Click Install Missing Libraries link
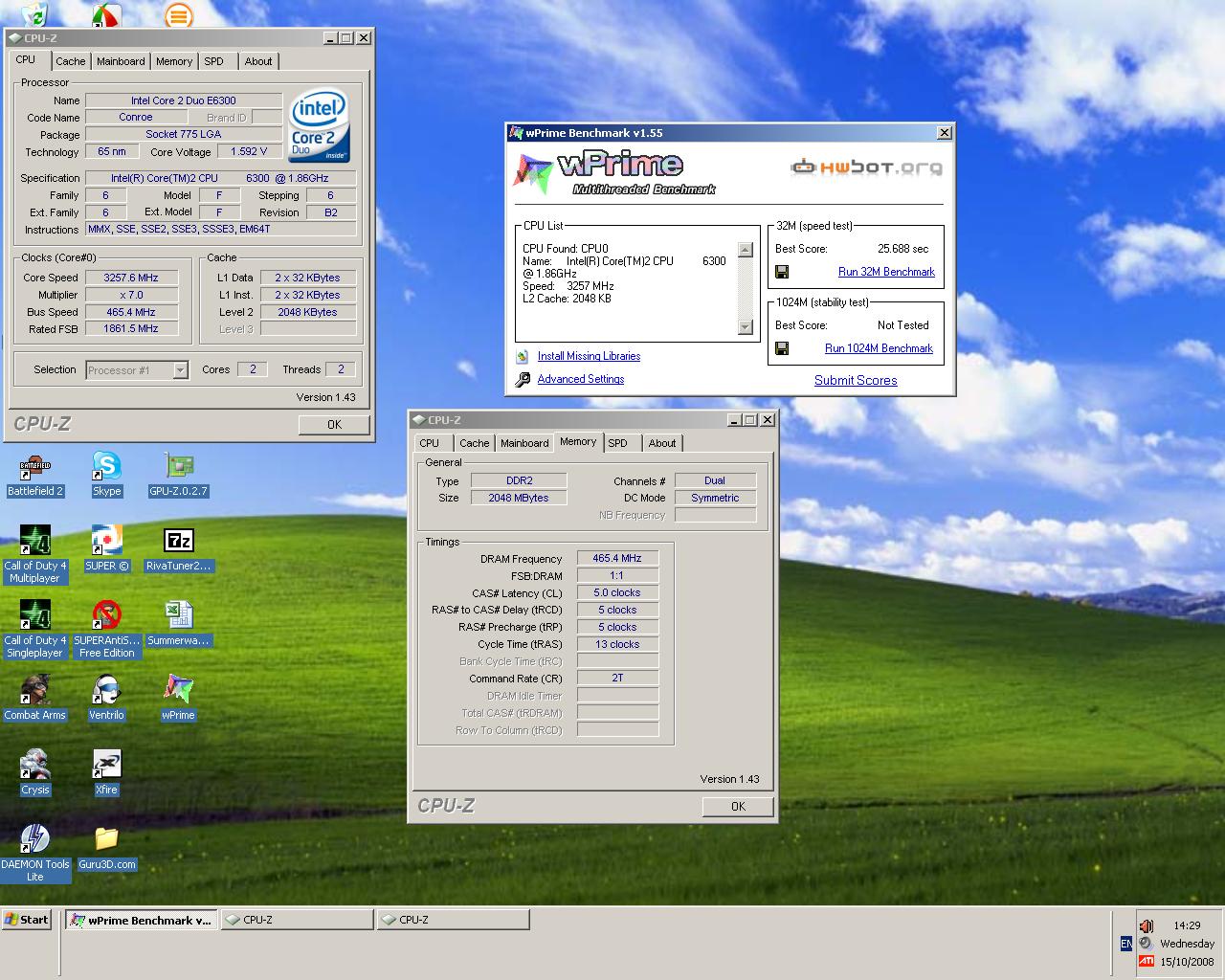This screenshot has height=980, width=1225. (x=589, y=356)
